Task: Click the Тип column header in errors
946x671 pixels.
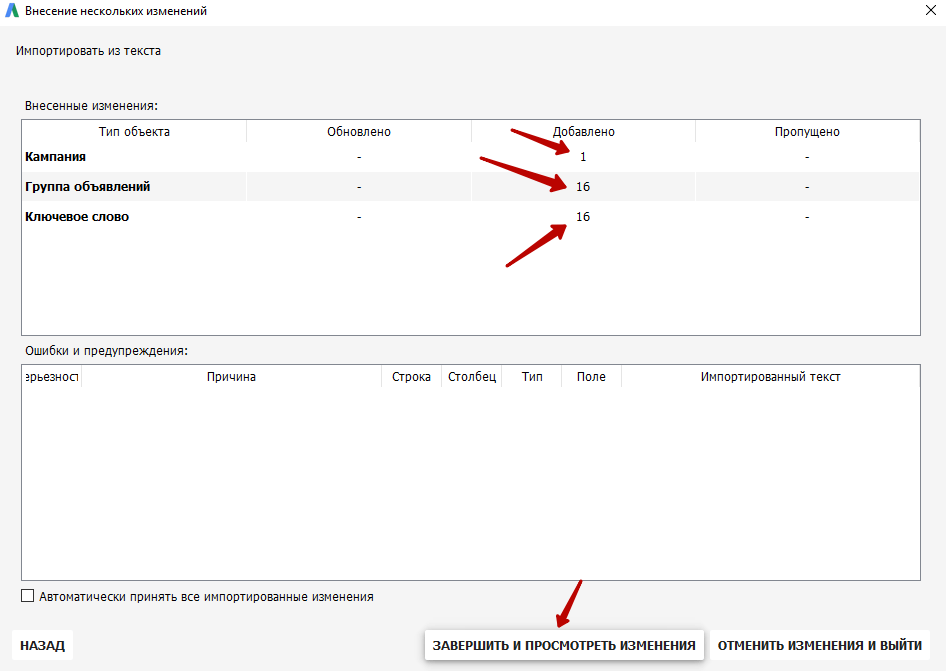Action: point(532,377)
